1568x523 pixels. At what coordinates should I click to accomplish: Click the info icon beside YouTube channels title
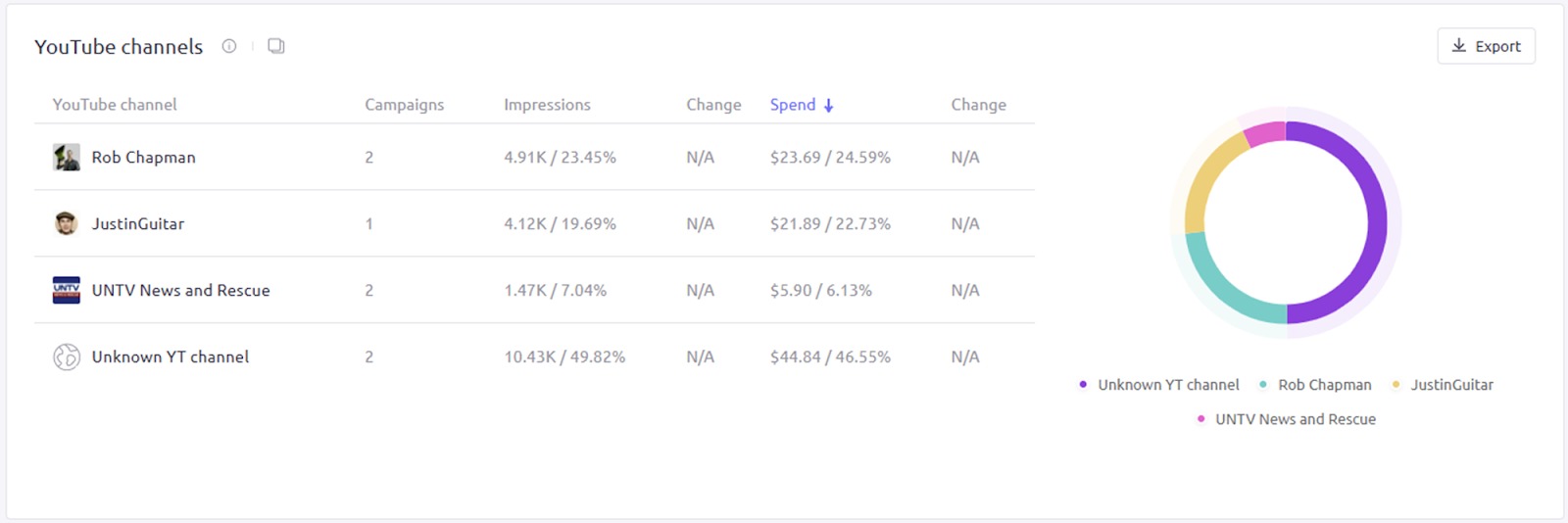click(x=229, y=46)
